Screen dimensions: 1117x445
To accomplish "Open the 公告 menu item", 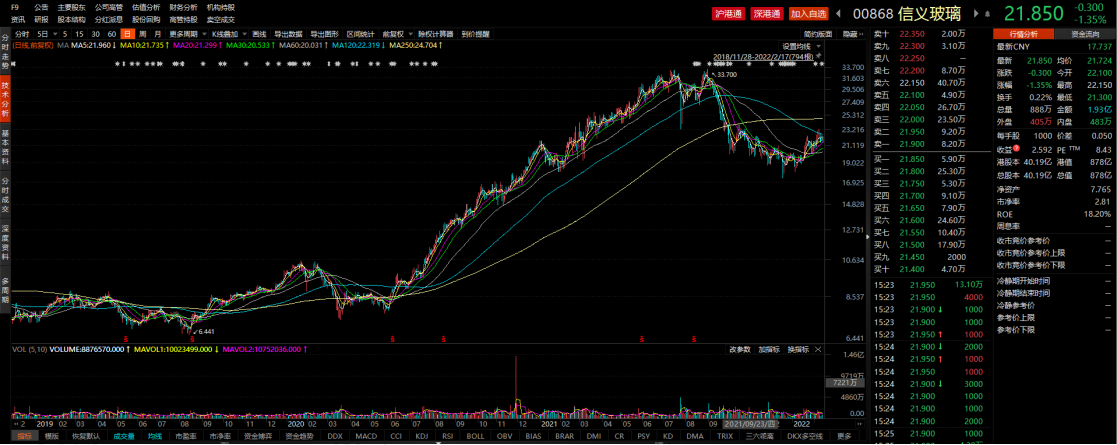I will (41, 7).
